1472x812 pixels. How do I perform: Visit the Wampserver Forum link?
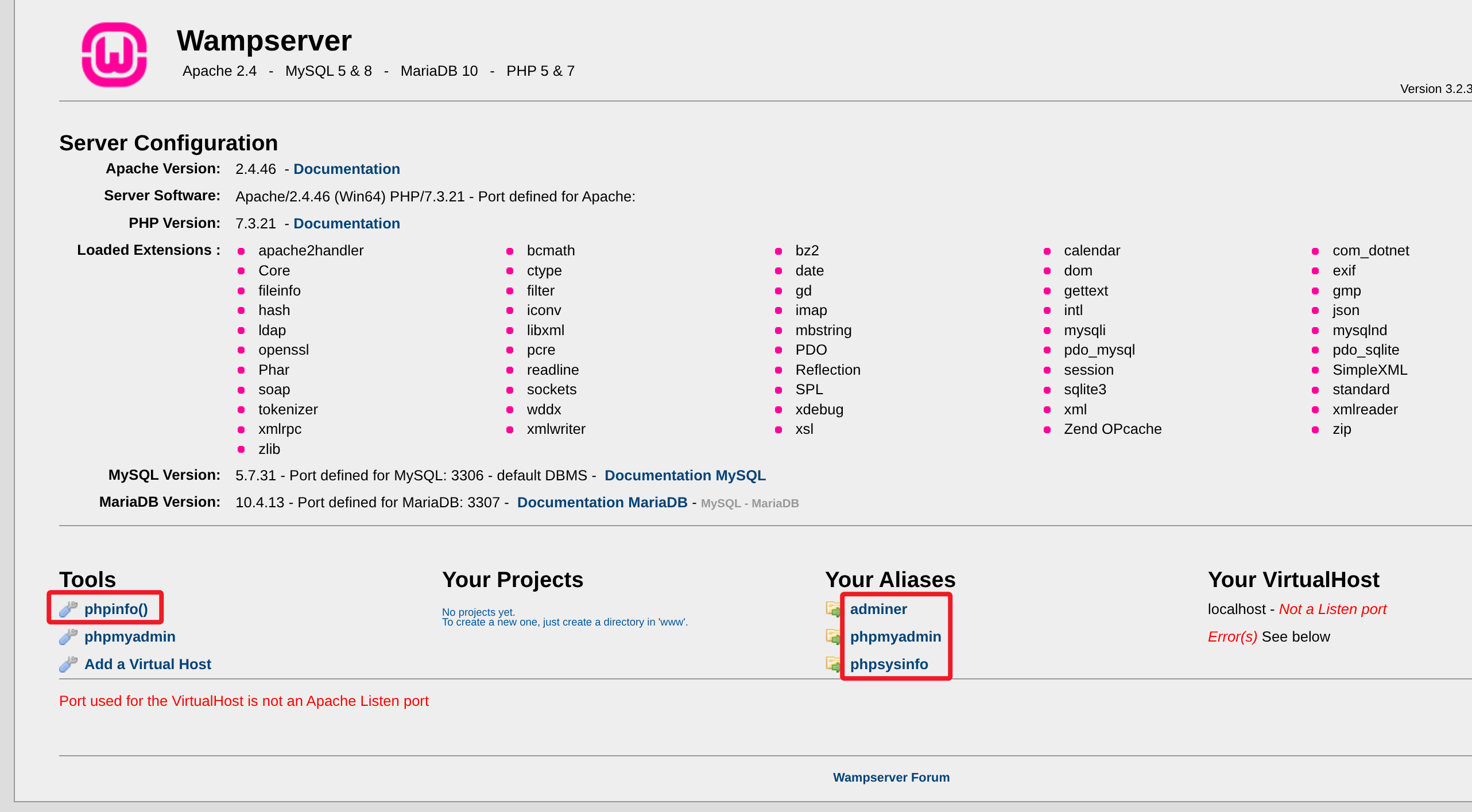point(891,777)
